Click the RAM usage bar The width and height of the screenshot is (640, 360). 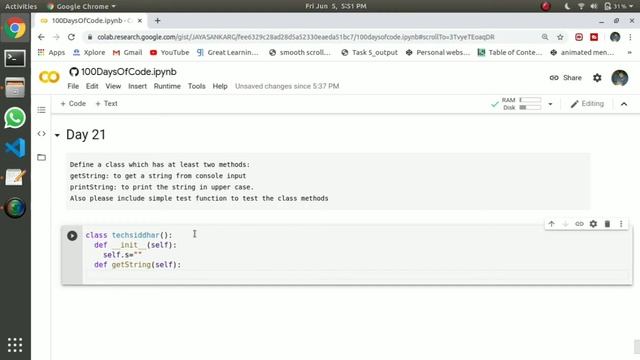(x=530, y=100)
